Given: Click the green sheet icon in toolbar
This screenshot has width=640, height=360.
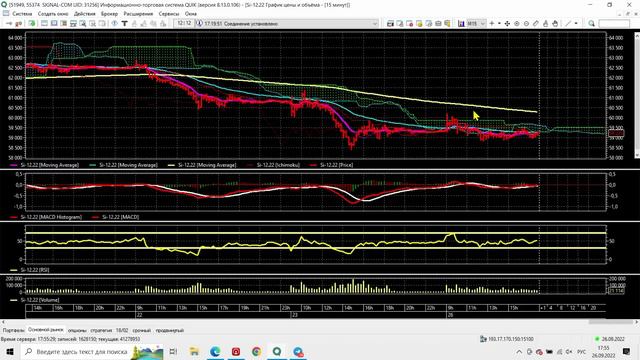Looking at the screenshot, I should coord(31,24).
